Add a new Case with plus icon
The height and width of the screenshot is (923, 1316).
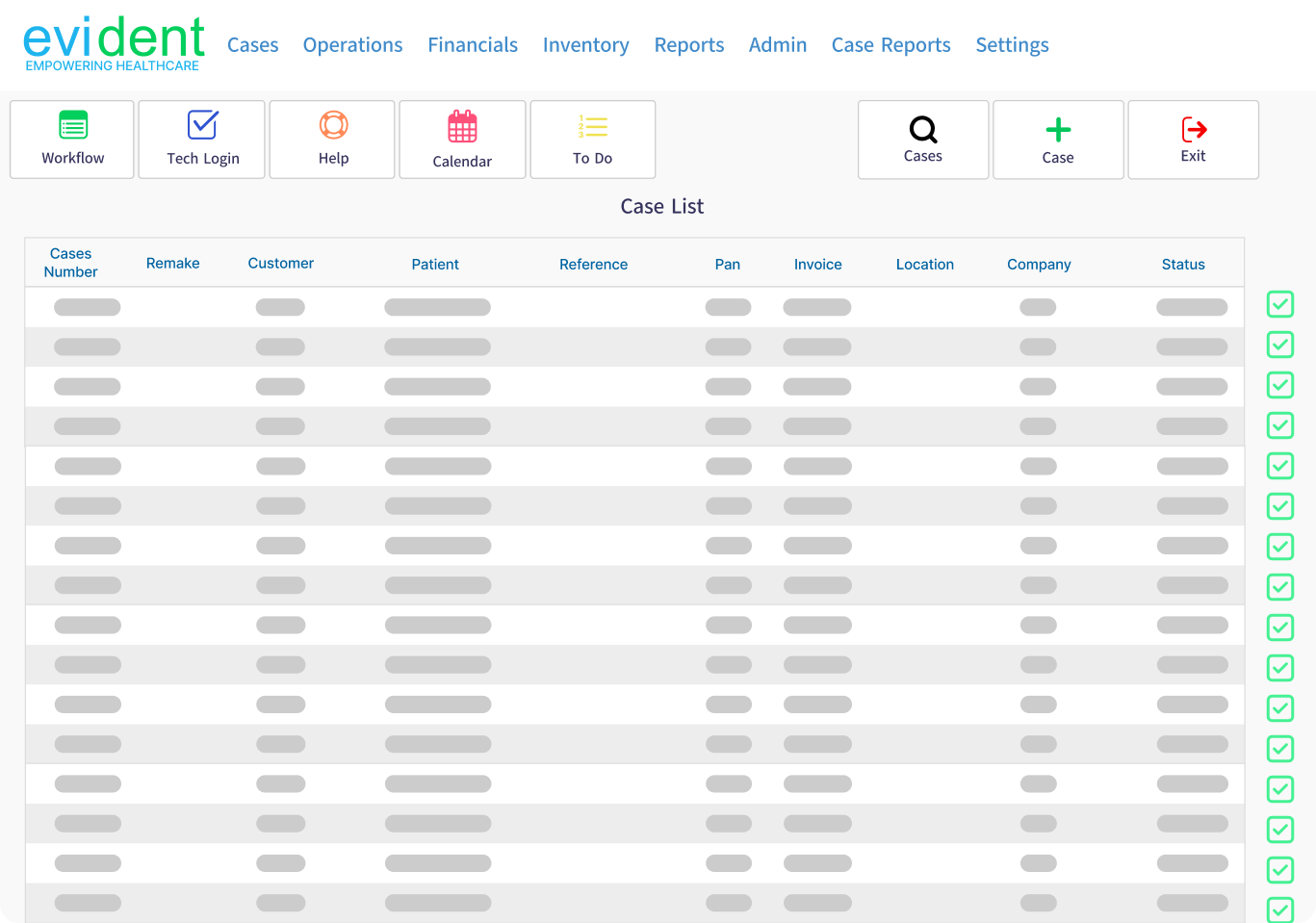tap(1058, 140)
